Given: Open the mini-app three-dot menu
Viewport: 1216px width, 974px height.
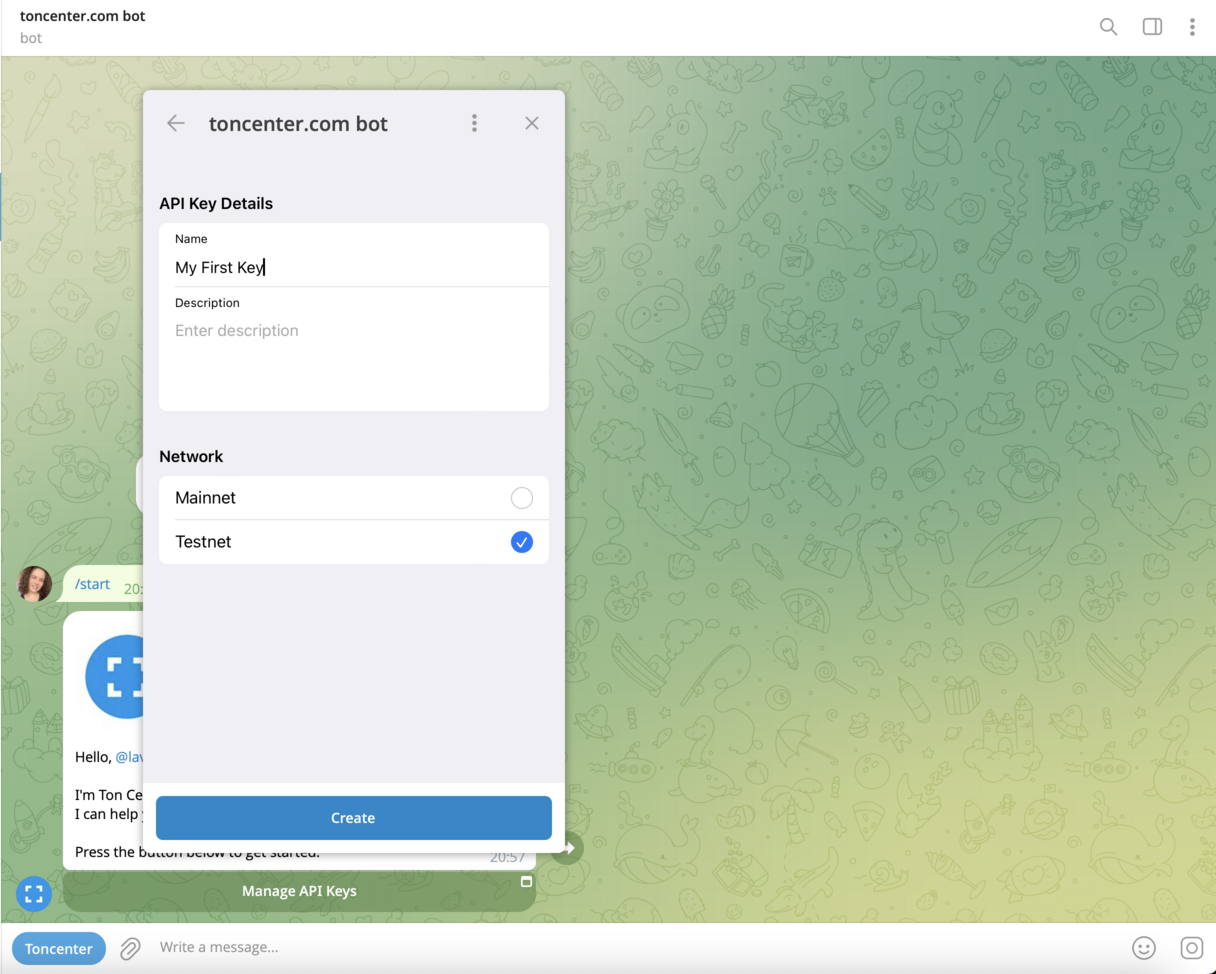Looking at the screenshot, I should (x=474, y=122).
